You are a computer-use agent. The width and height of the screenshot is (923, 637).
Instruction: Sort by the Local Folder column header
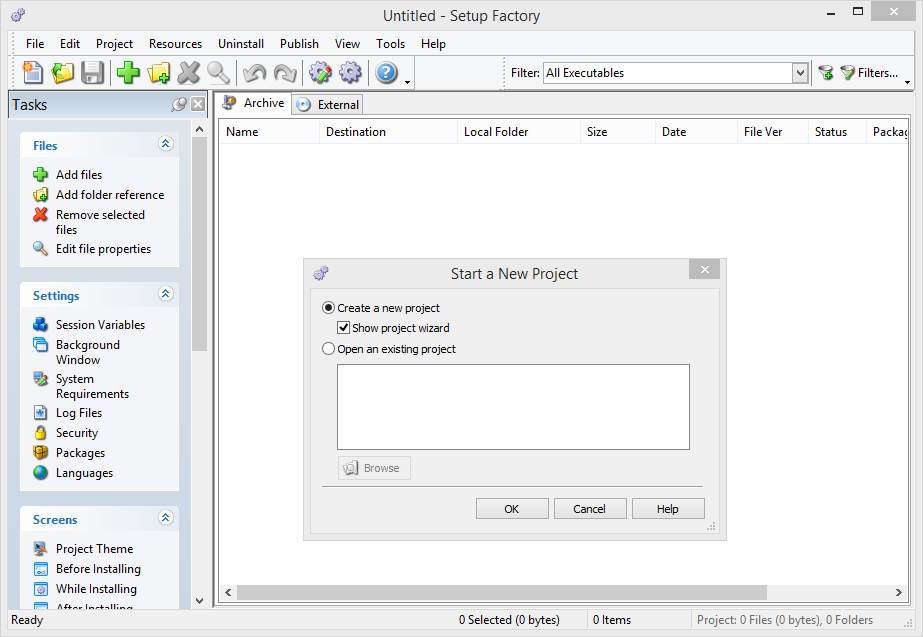tap(518, 132)
